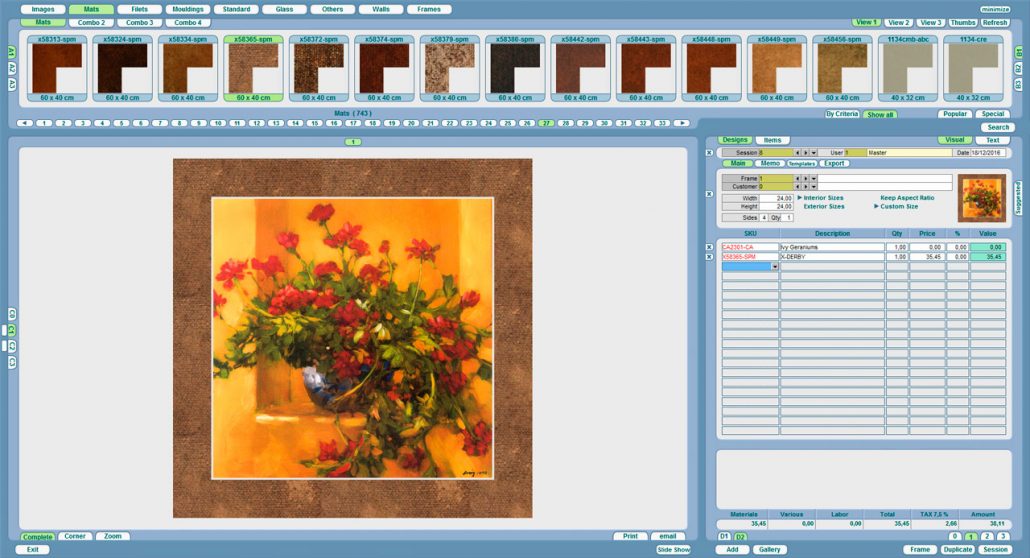Open the Images category tab
This screenshot has width=1030, height=558.
point(43,9)
